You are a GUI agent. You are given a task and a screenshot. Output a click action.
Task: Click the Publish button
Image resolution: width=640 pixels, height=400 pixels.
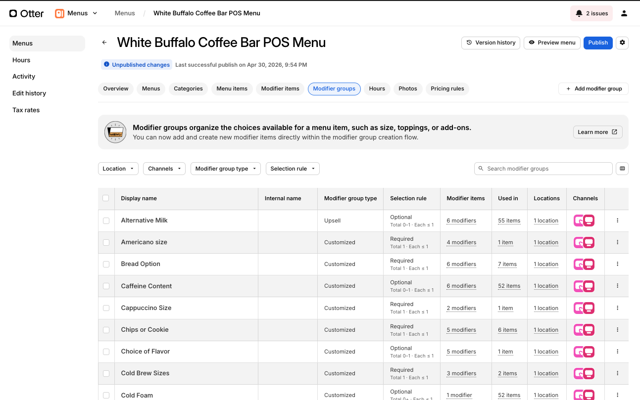tap(598, 42)
